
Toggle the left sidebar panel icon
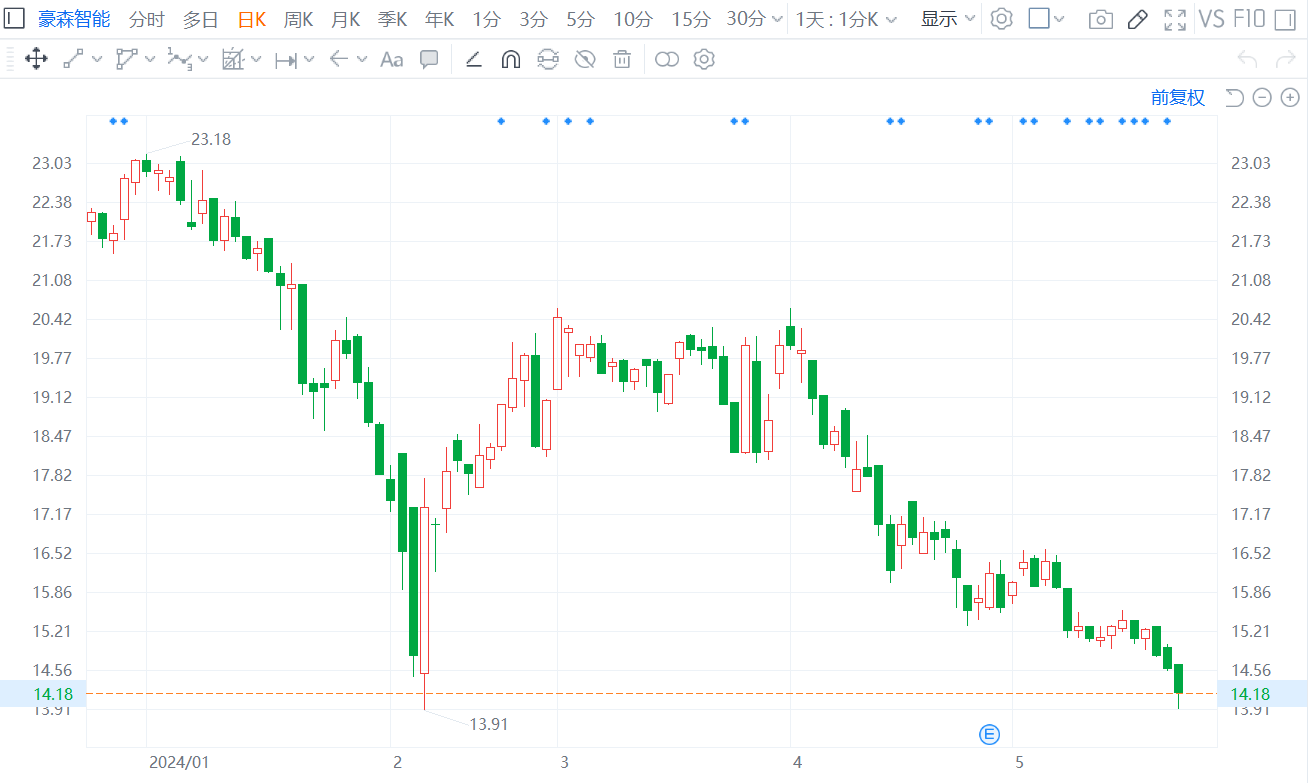tap(15, 18)
